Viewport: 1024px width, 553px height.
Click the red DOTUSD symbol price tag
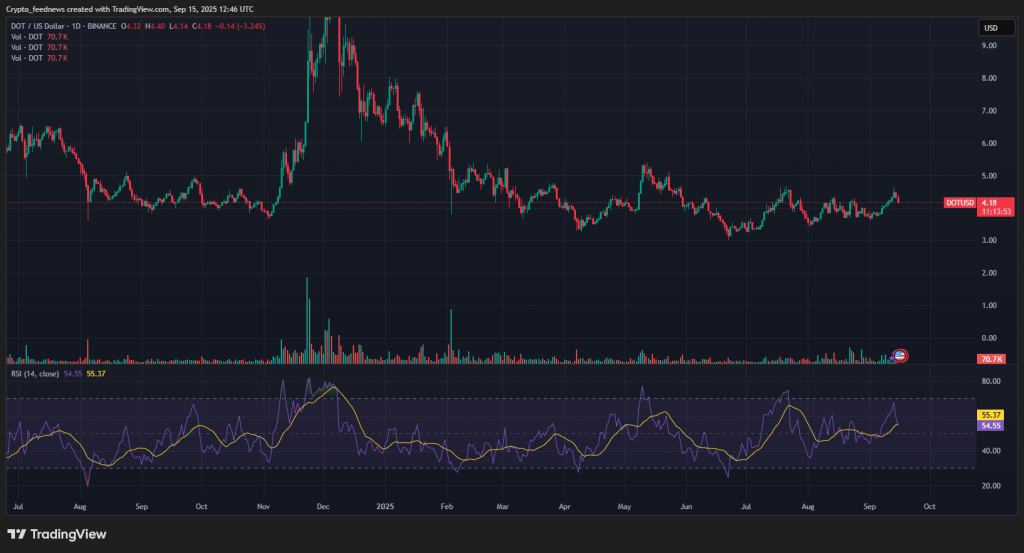pyautogui.click(x=958, y=203)
